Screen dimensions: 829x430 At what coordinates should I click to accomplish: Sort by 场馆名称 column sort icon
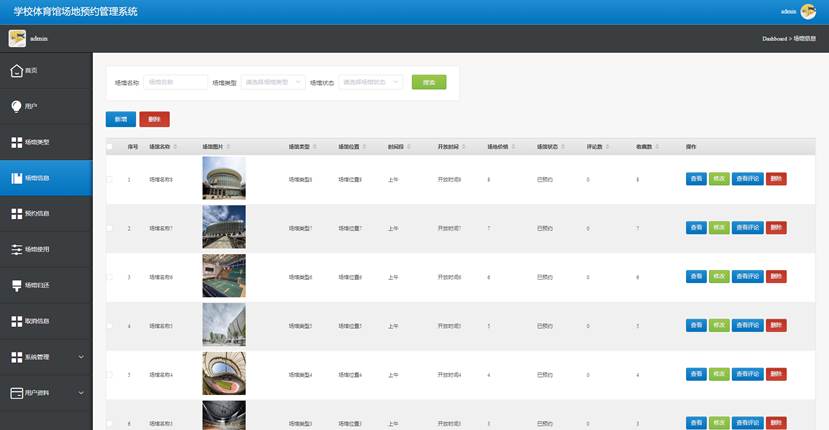[175, 147]
